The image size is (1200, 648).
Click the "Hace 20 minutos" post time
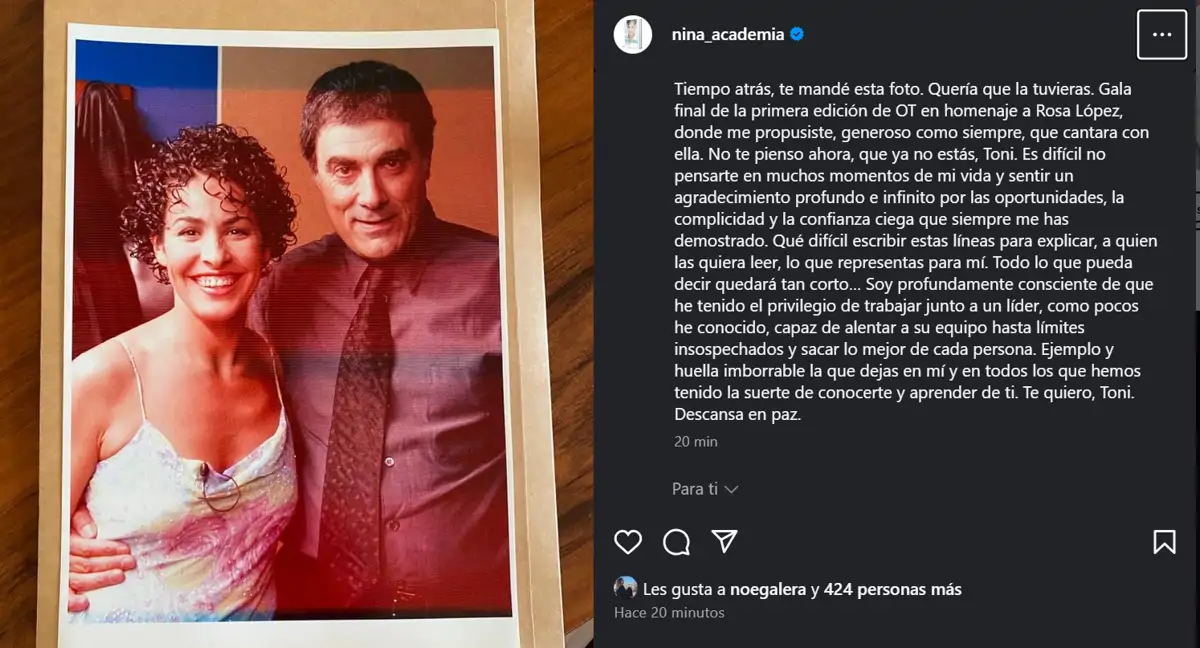669,612
